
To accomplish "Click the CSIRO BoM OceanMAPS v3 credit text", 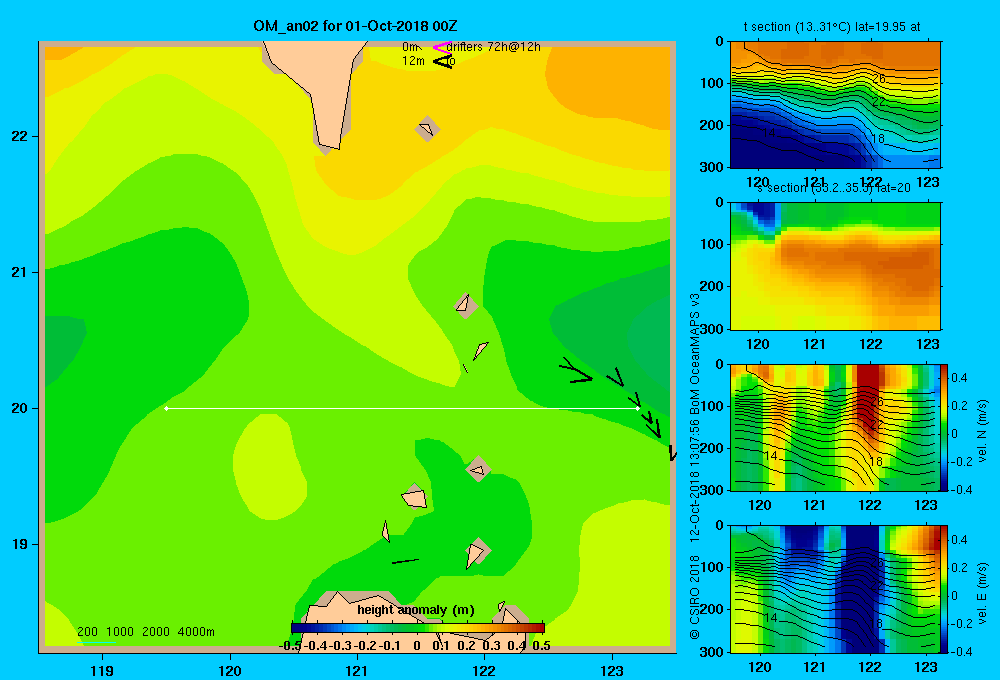I will (695, 466).
